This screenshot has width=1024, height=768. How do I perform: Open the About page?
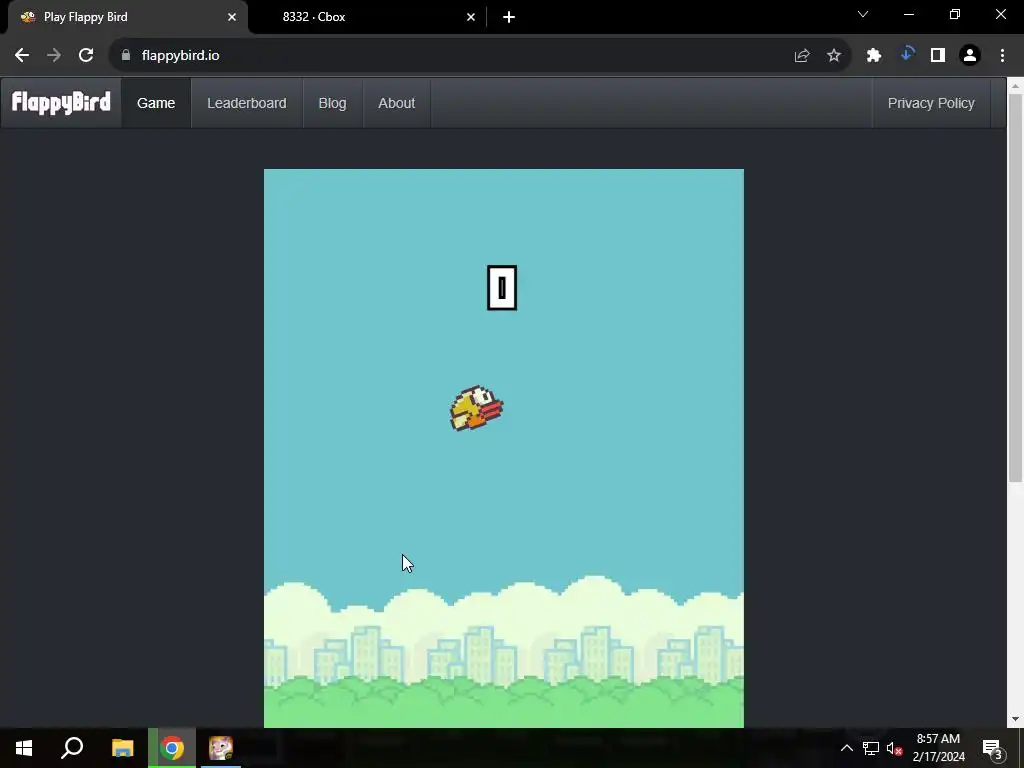coord(396,103)
